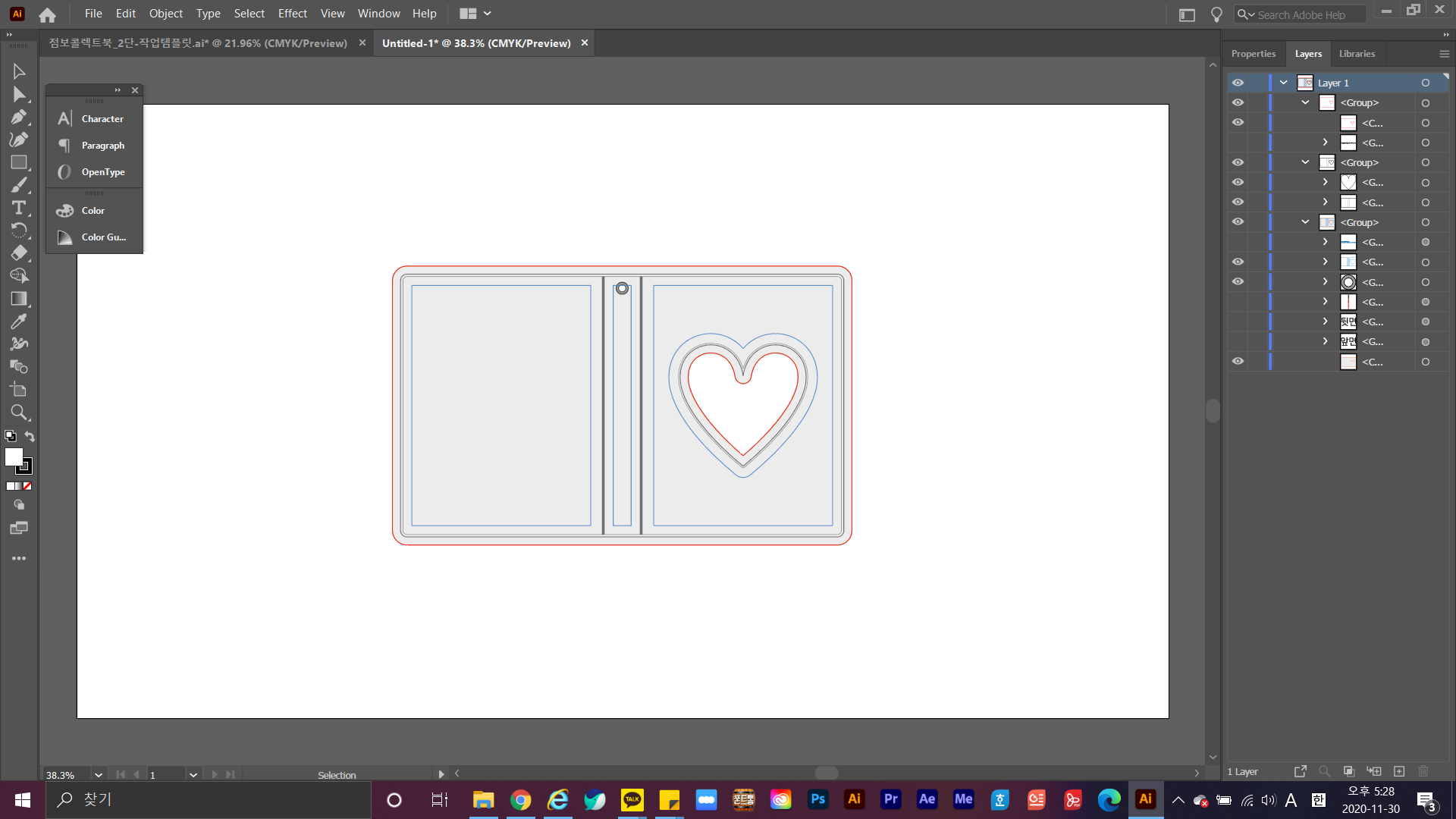The image size is (1456, 819).
Task: Hide Layer 1 with its eye icon
Action: click(x=1238, y=83)
